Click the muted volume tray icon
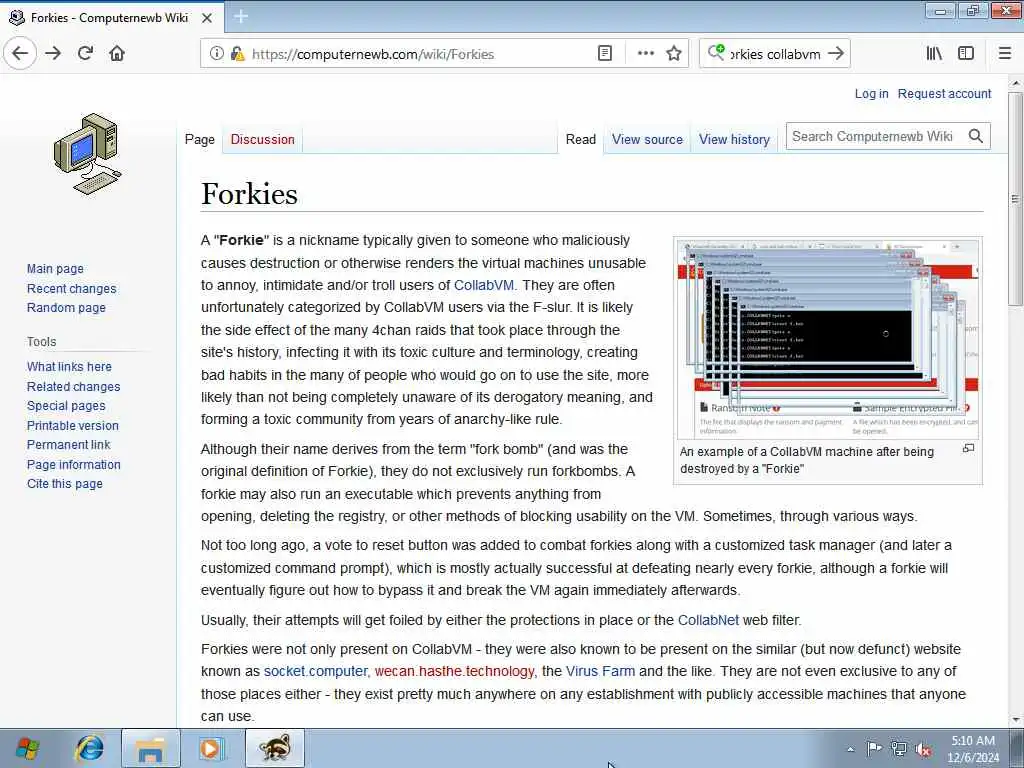 (923, 749)
